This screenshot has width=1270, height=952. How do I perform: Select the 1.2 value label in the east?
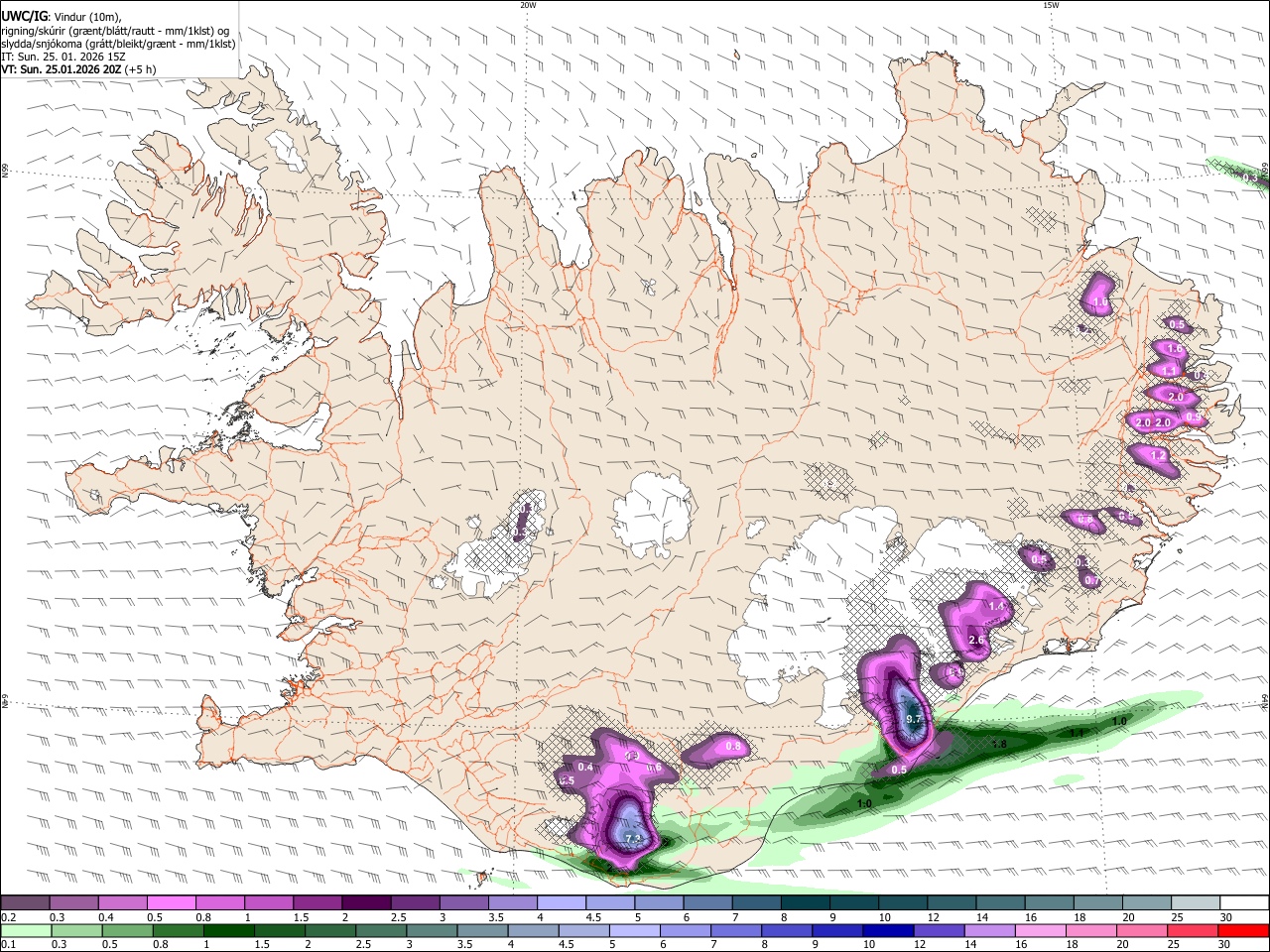[x=1158, y=456]
